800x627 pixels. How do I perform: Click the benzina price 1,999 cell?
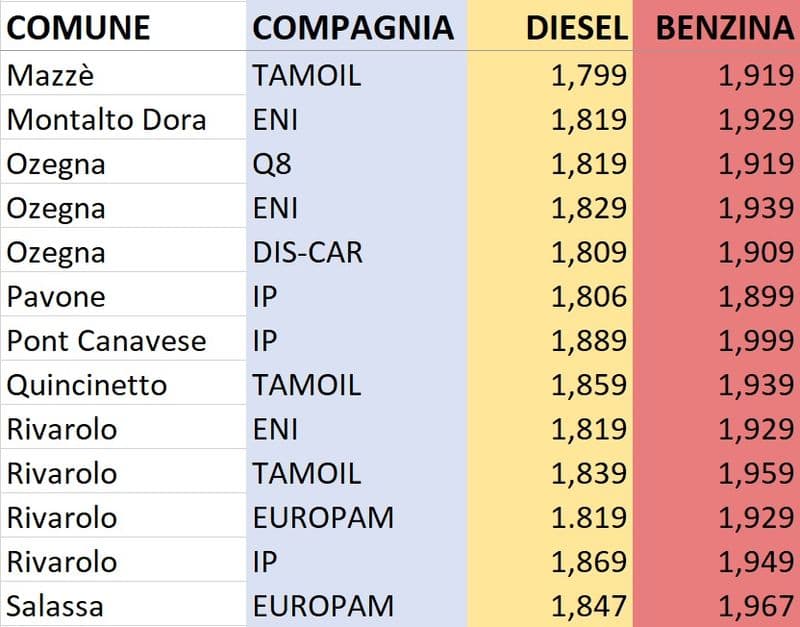point(752,341)
